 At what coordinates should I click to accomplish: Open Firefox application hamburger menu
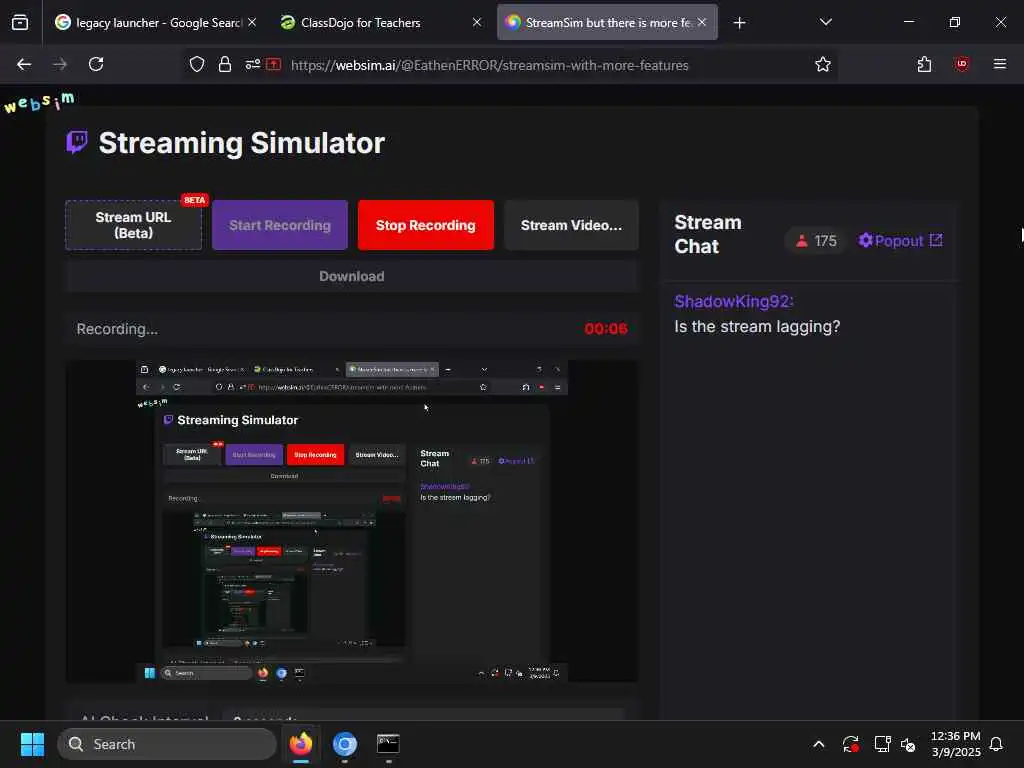click(x=1000, y=63)
